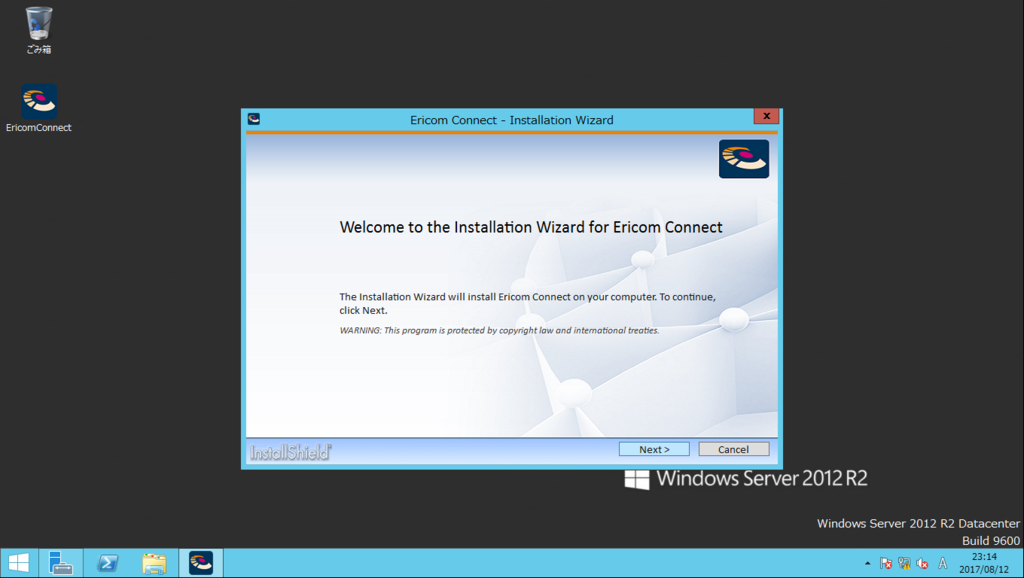Open File Explorer from the taskbar

[154, 563]
